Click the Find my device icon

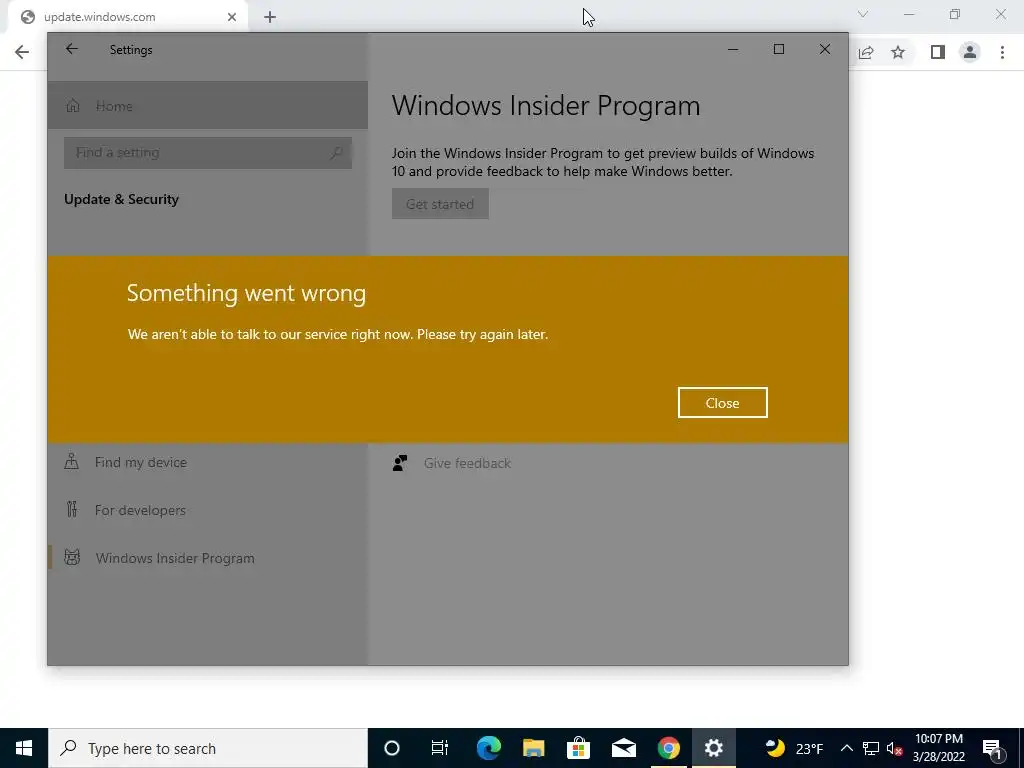[72, 462]
